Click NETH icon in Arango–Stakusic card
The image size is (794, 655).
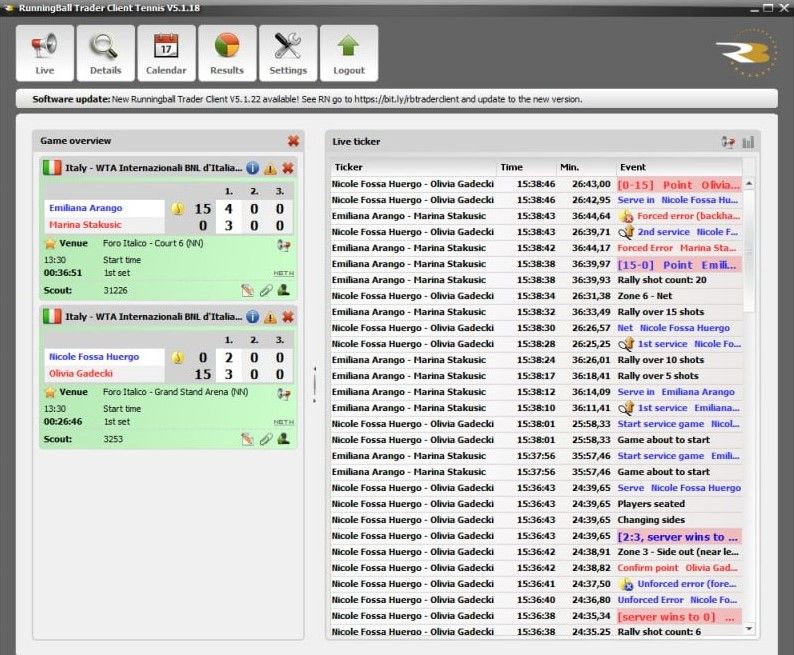pos(284,273)
